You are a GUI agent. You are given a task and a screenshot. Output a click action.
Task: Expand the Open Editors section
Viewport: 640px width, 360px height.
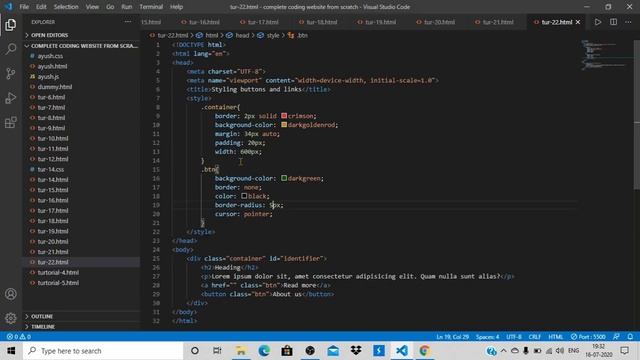[x=82, y=35]
